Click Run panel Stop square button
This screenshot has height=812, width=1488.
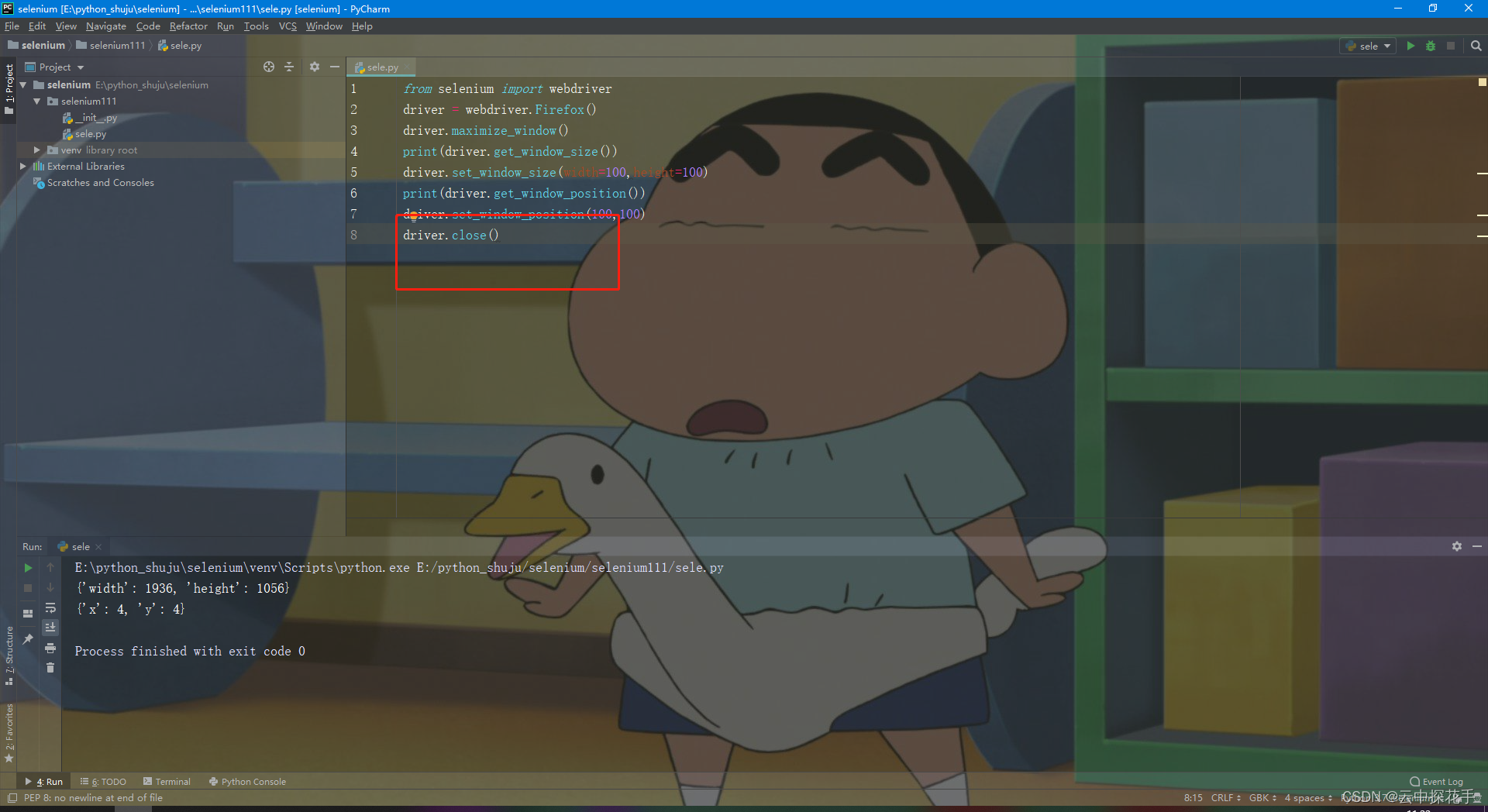tap(28, 588)
